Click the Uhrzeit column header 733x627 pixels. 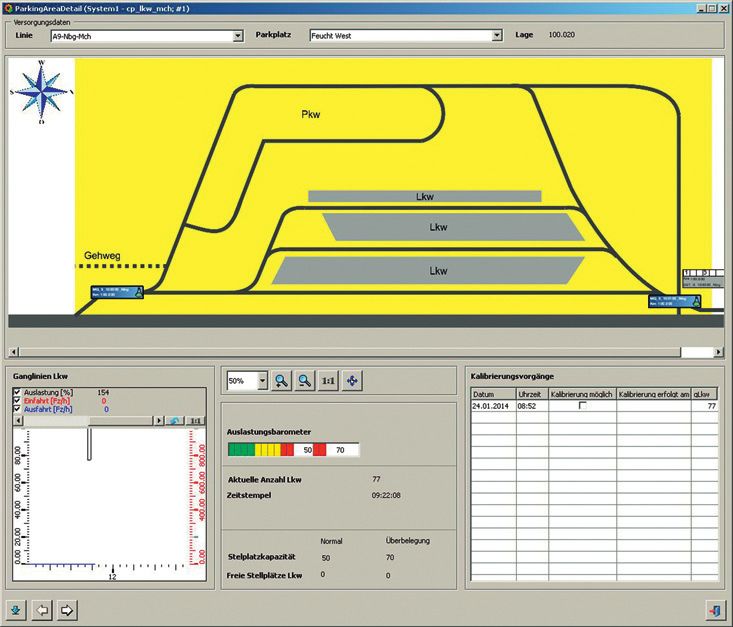[531, 394]
